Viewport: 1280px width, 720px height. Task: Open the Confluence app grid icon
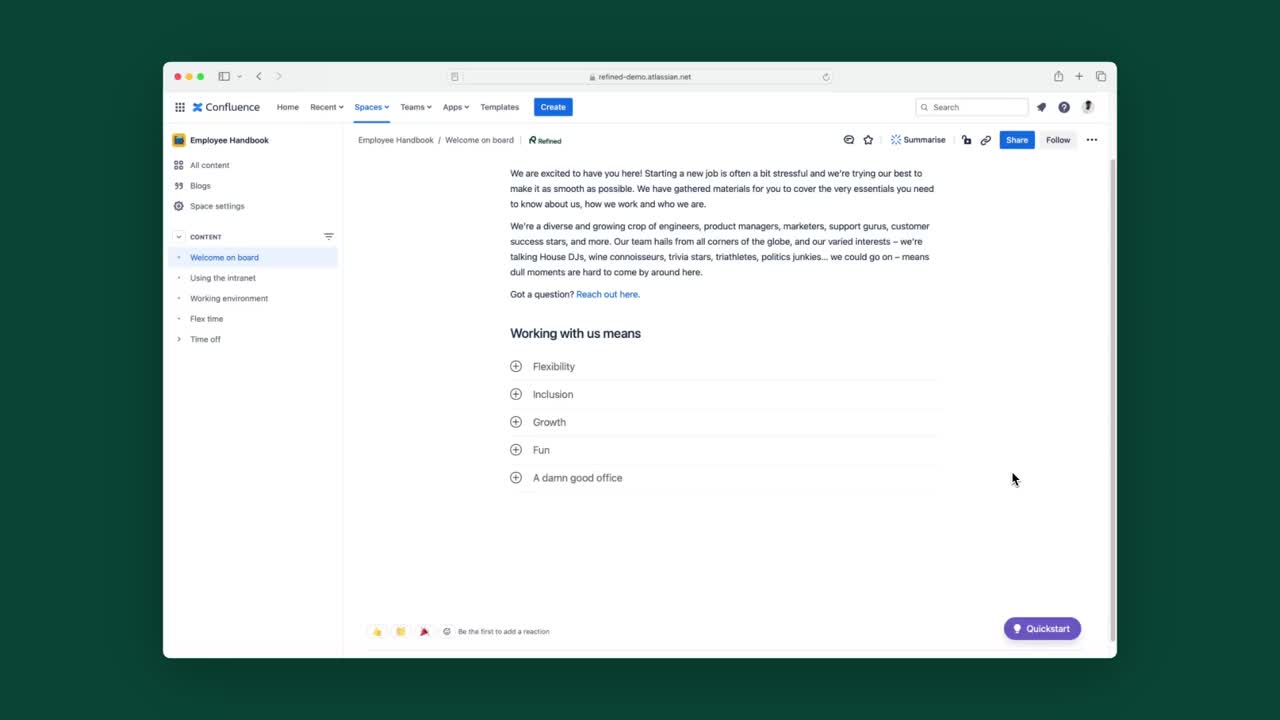[180, 107]
